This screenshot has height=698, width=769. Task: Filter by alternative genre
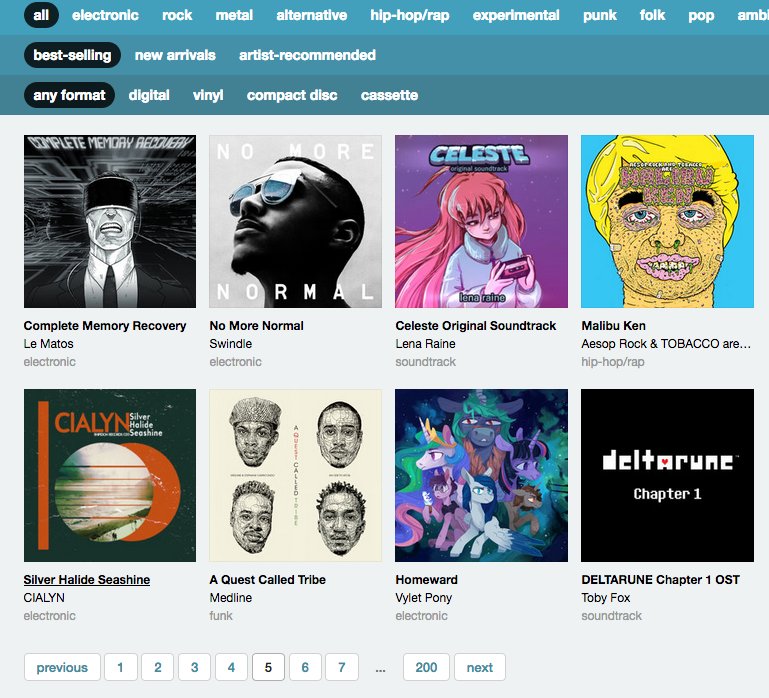click(312, 15)
